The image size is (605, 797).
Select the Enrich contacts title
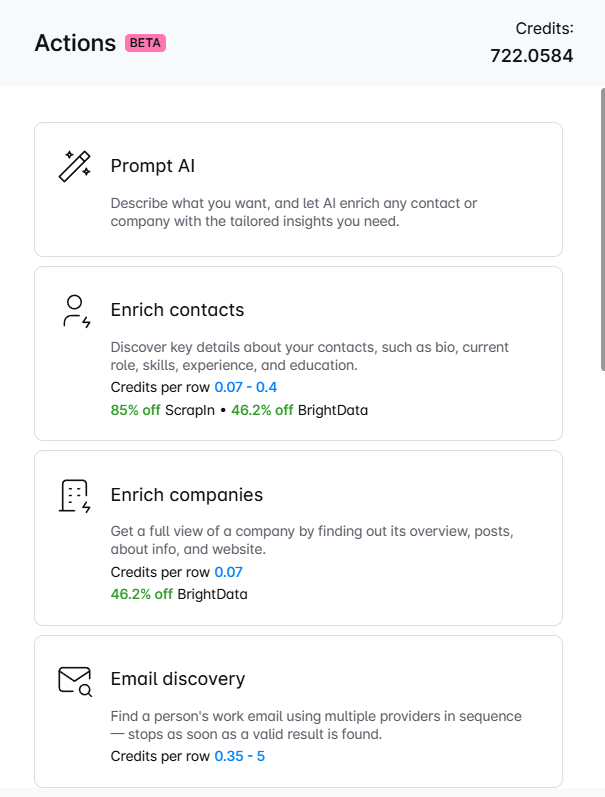click(x=177, y=310)
